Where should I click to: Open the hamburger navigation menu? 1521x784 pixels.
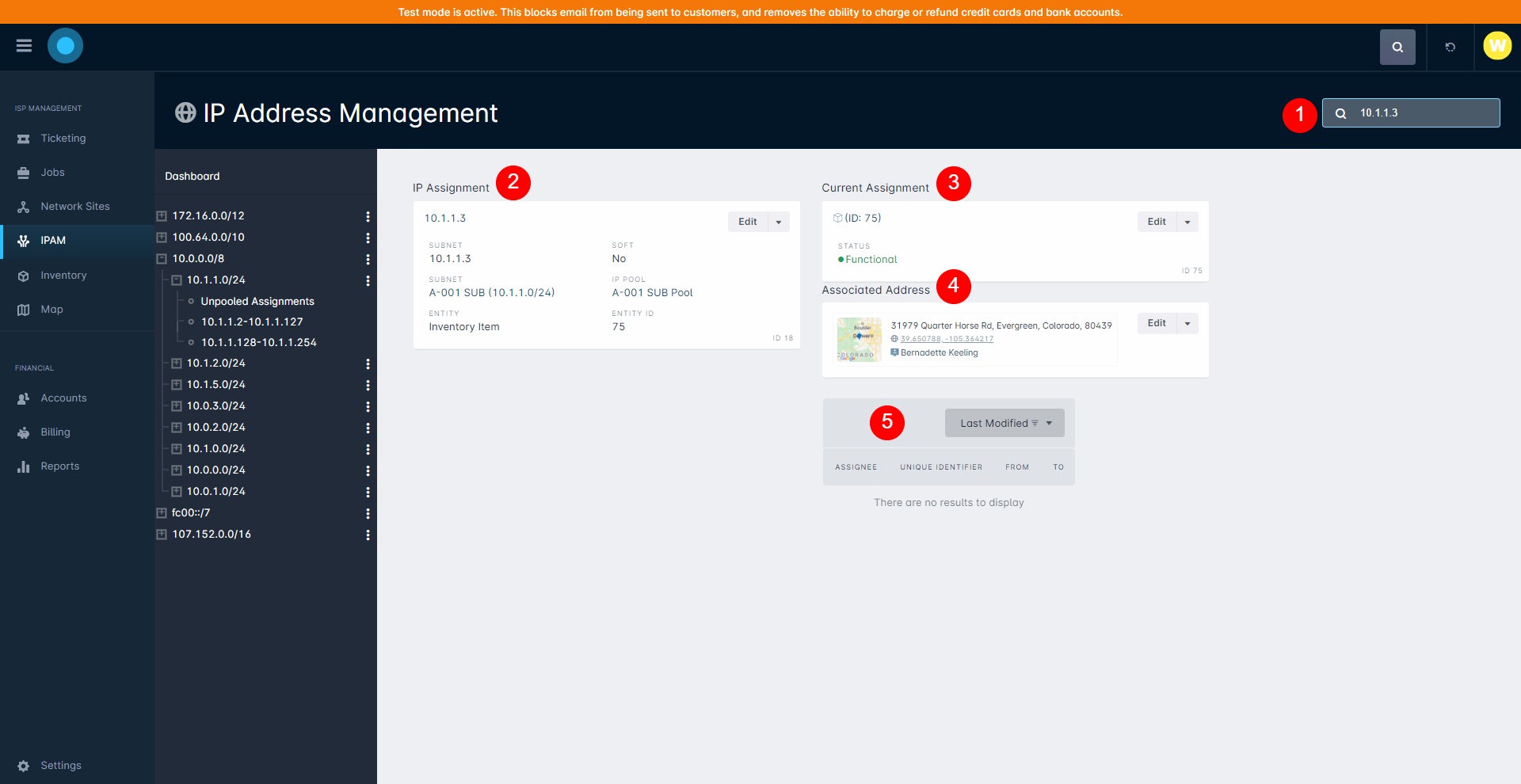[x=24, y=46]
